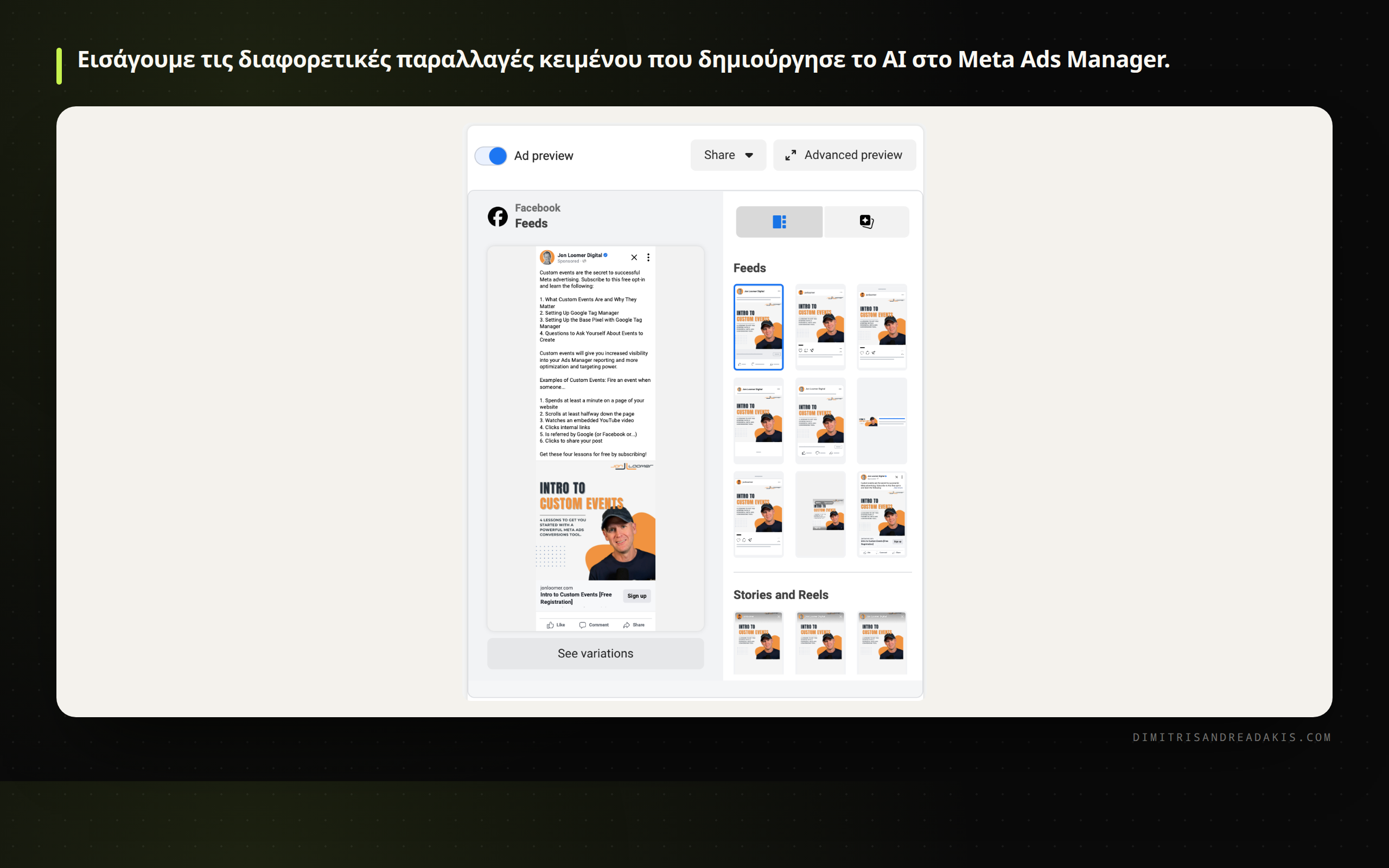Viewport: 1389px width, 868px height.
Task: Click the jonloomer.com link in ad
Action: click(556, 588)
